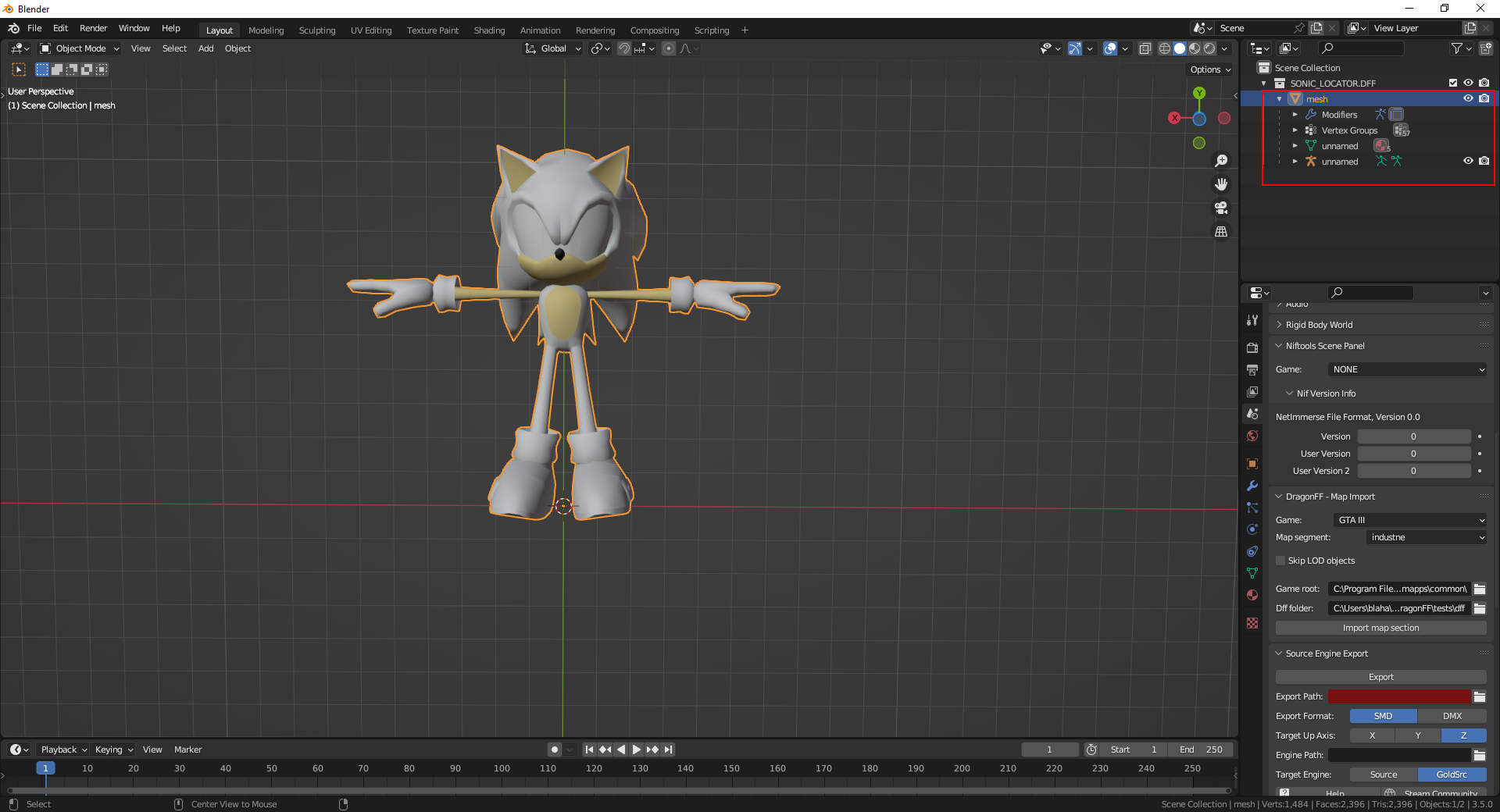1500x812 pixels.
Task: Select wireframe viewport shading
Action: (1165, 48)
